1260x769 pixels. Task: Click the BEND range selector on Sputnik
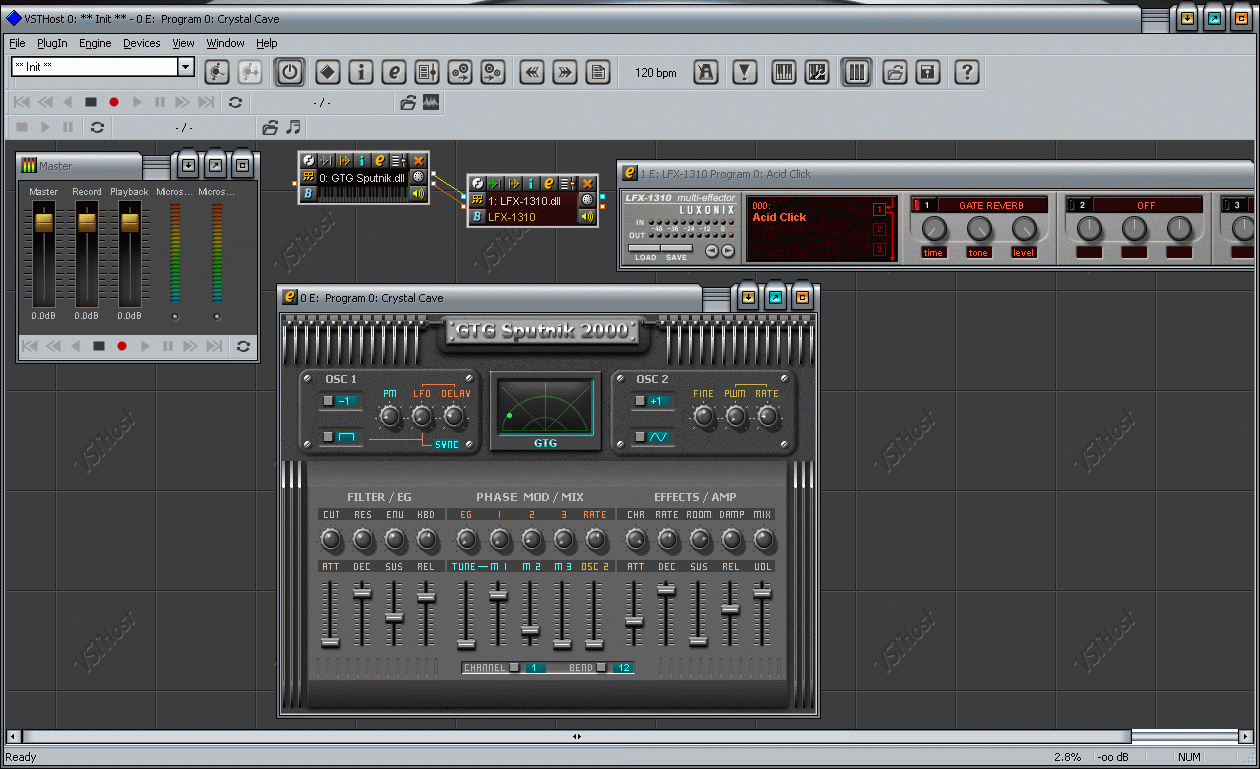(601, 668)
